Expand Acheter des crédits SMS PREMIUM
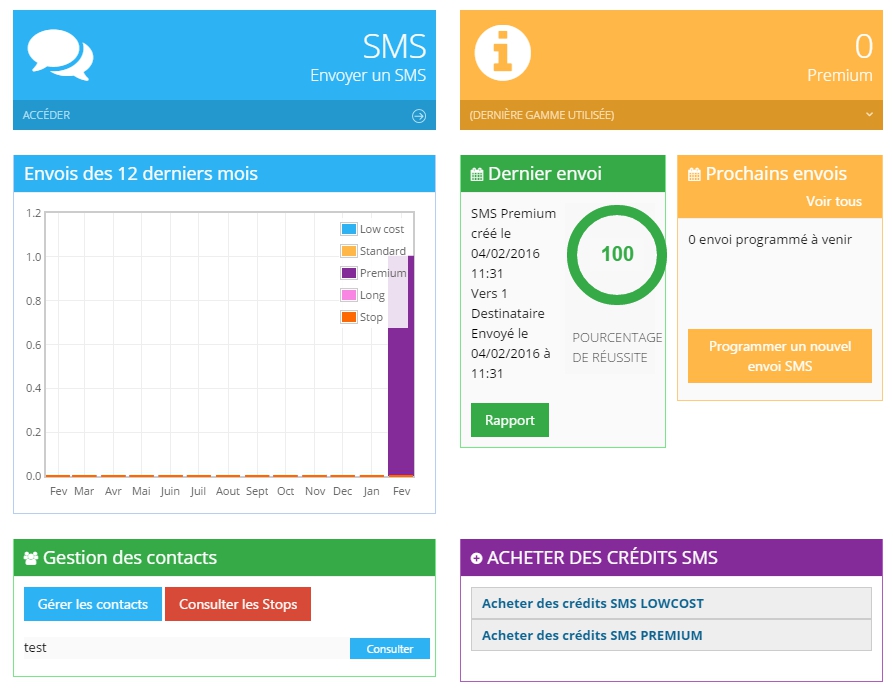Screen dimensions: 893x698 pos(592,635)
